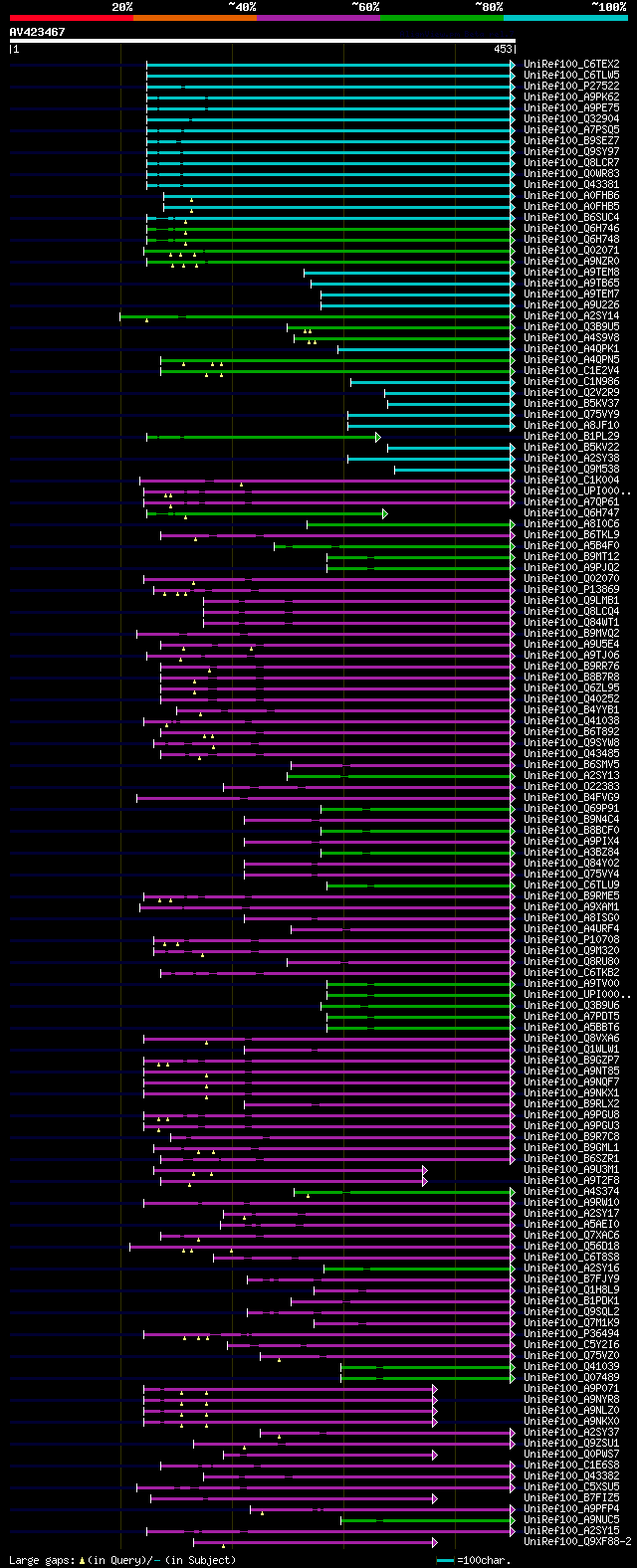This screenshot has width=637, height=1568.
Task: Select the label UniRef100_C1N986
Action: 571,381
